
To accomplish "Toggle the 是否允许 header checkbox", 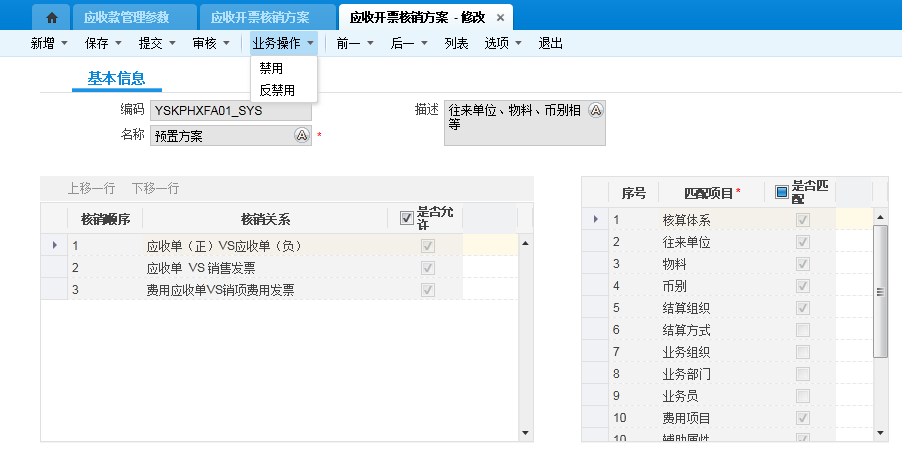I will [406, 218].
